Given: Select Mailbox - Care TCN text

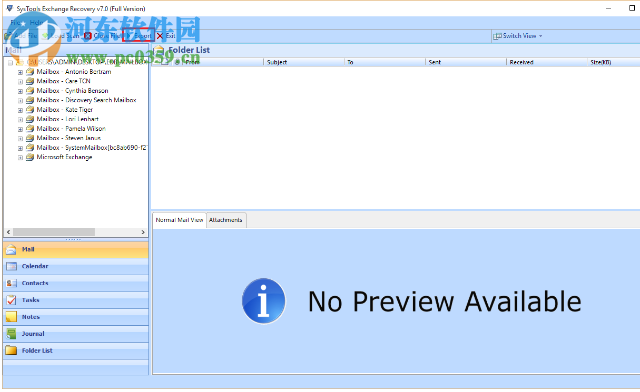Looking at the screenshot, I should (64, 81).
